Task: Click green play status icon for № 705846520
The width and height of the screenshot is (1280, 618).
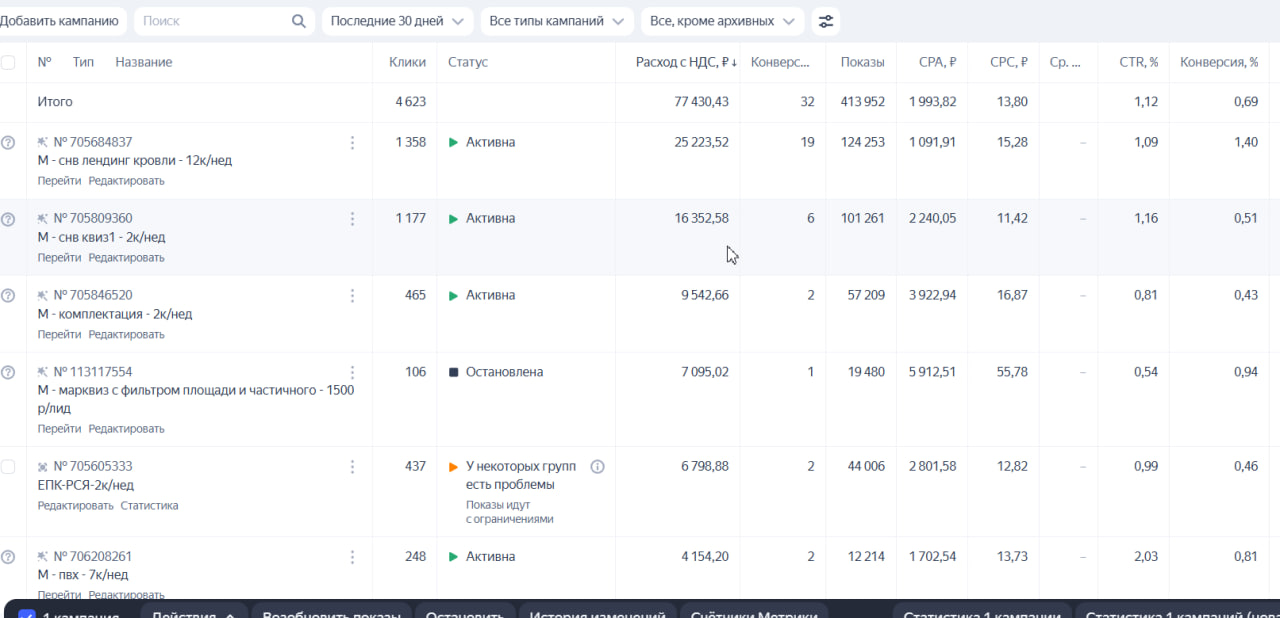Action: pyautogui.click(x=453, y=296)
